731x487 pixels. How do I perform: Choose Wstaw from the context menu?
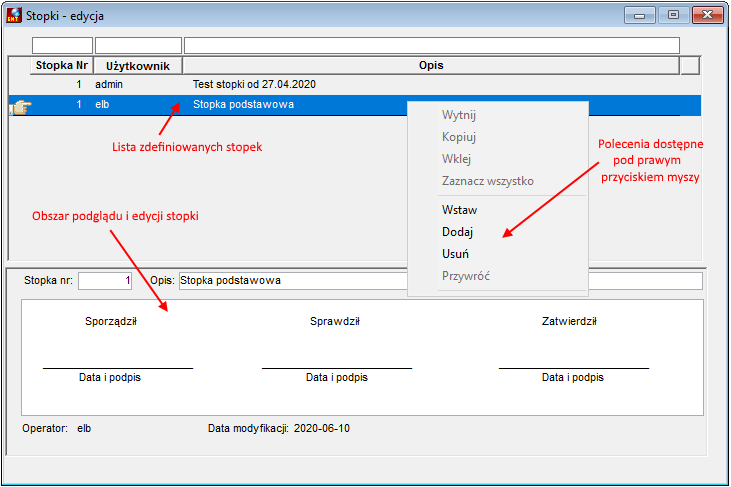pyautogui.click(x=459, y=210)
